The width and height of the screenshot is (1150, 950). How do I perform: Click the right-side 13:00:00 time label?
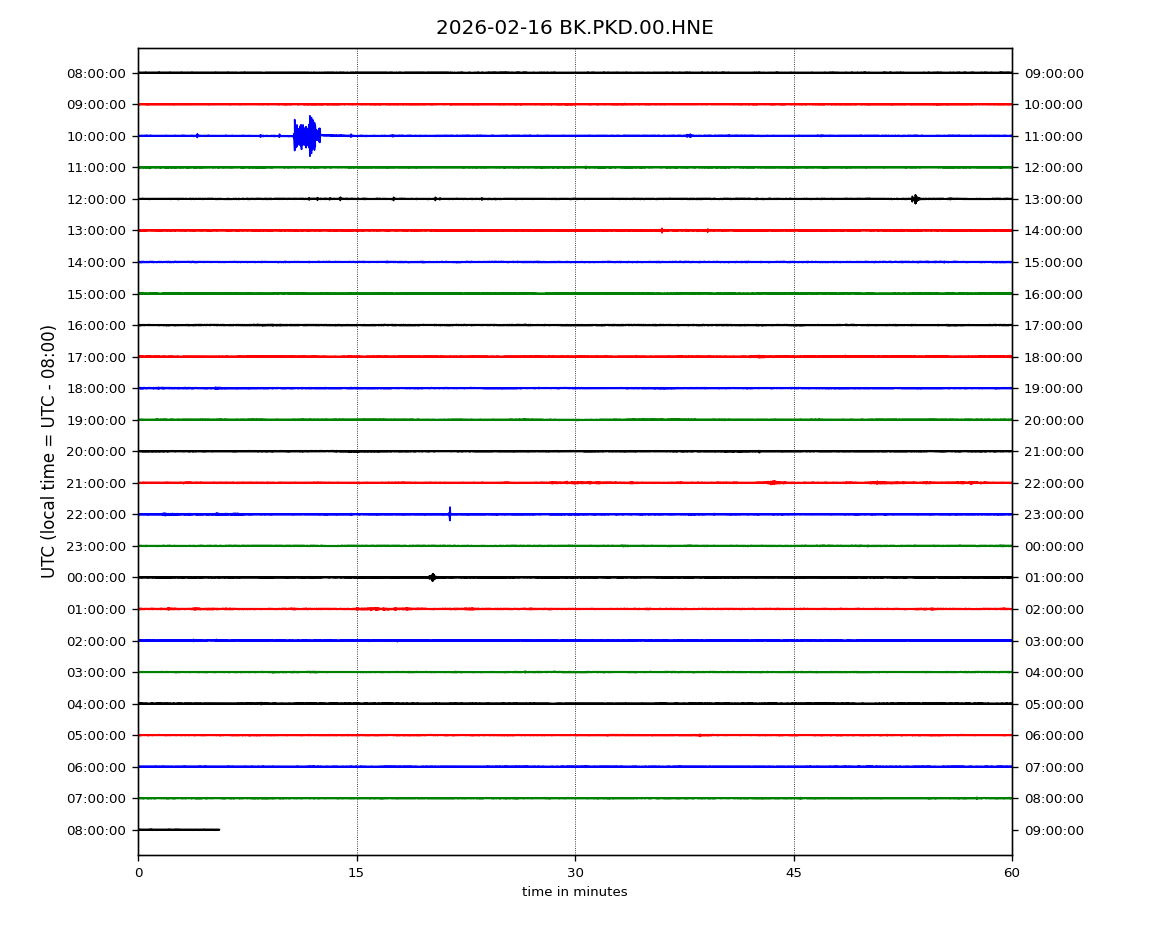pos(1054,199)
